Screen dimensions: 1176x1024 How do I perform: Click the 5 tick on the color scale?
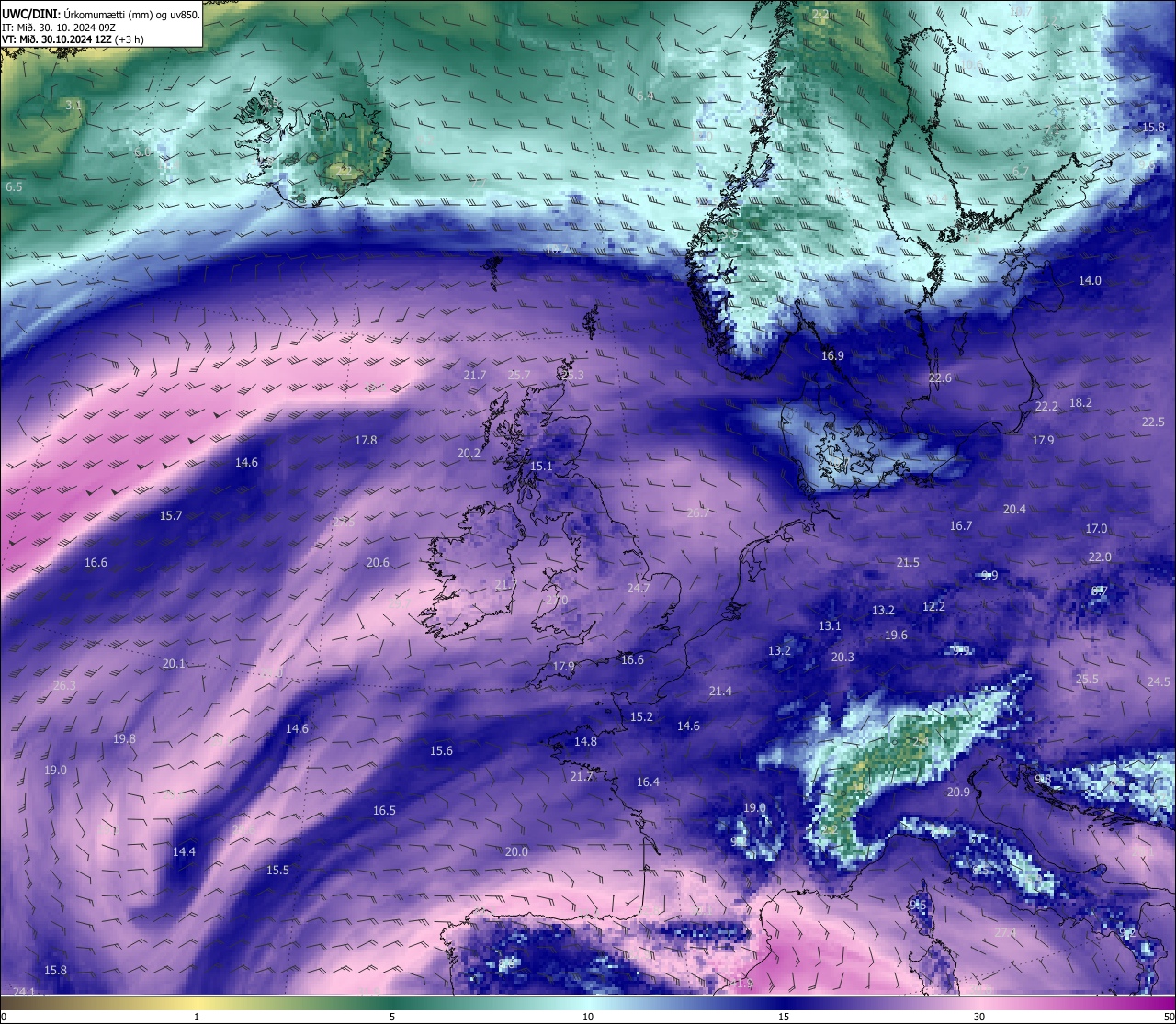(392, 1017)
